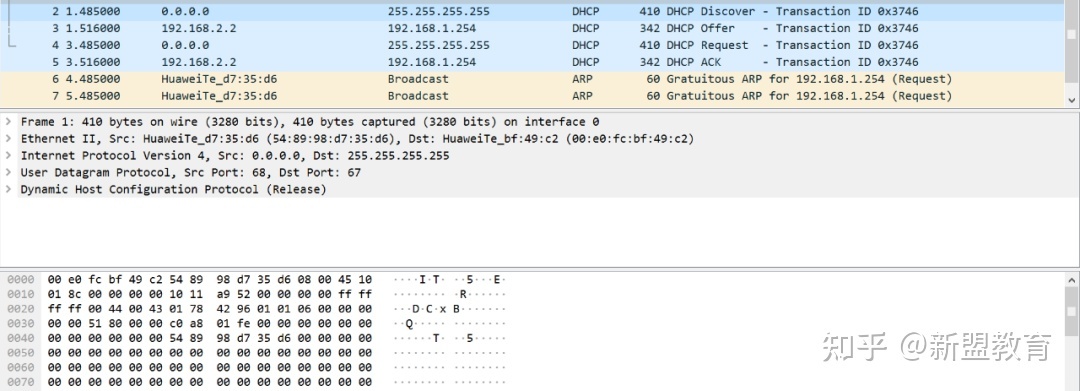This screenshot has height=391, width=1080.
Task: Click source 192.168.2.2 in packet 5
Action: [199, 62]
